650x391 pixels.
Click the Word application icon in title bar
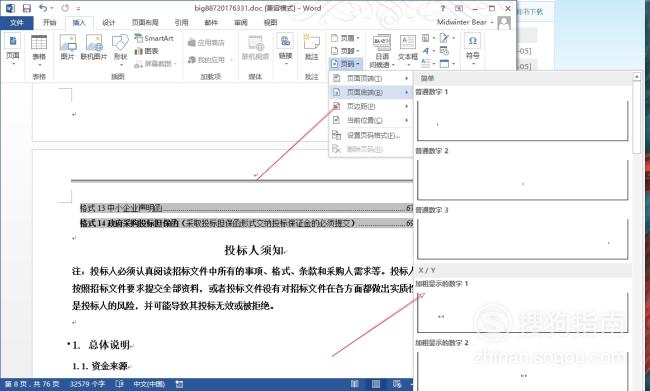[x=10, y=8]
